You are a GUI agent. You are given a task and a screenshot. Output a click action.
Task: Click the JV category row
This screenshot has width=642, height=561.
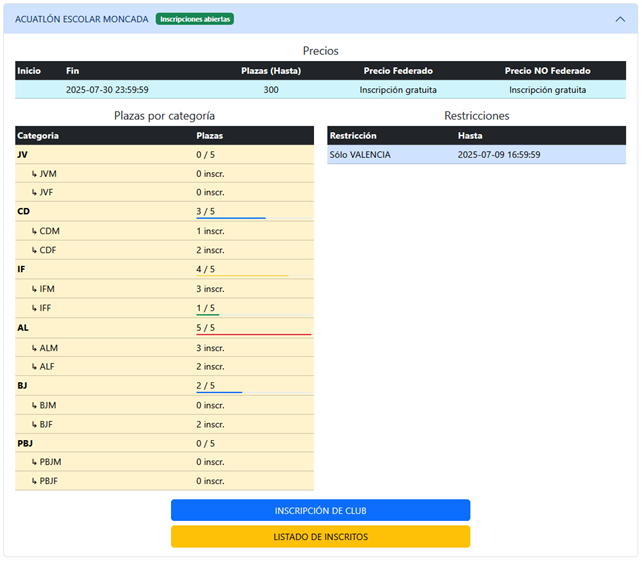click(x=164, y=155)
